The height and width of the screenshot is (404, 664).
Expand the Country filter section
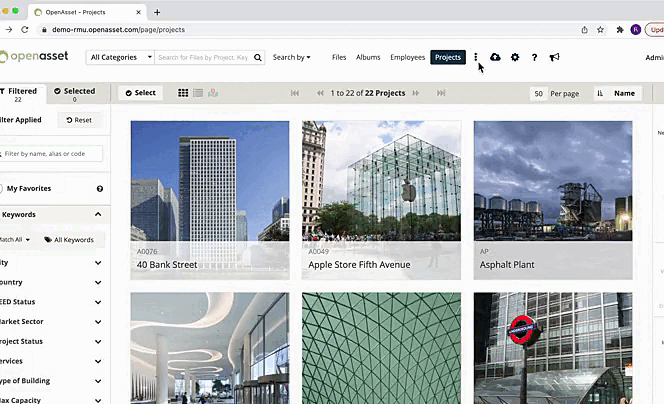[98, 282]
